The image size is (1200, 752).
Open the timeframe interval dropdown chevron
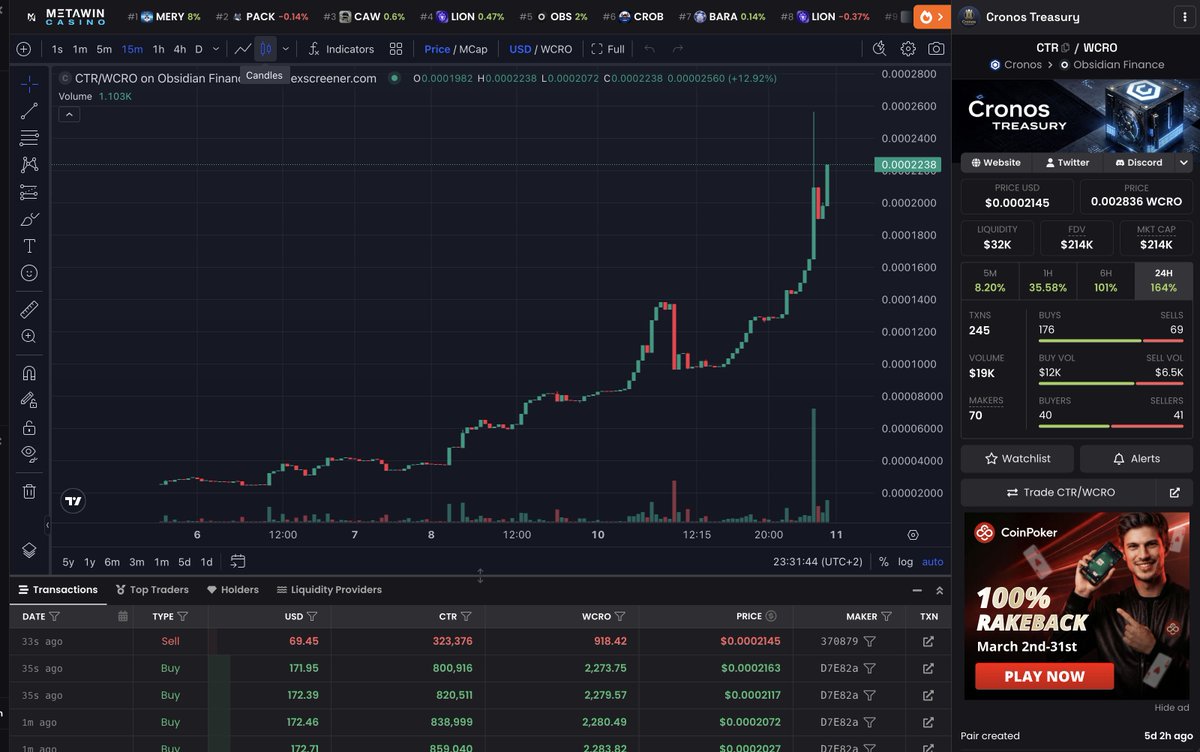click(216, 48)
